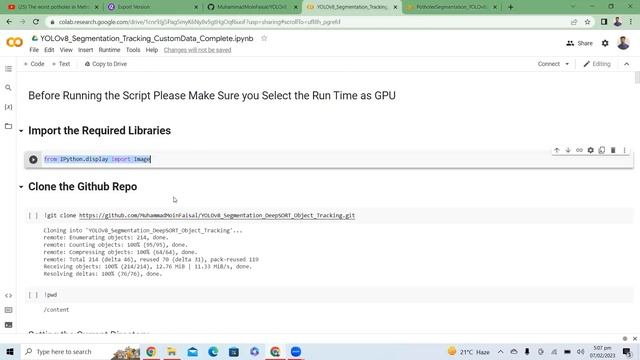640x360 pixels.
Task: Click Copy to Drive
Action: coord(106,64)
